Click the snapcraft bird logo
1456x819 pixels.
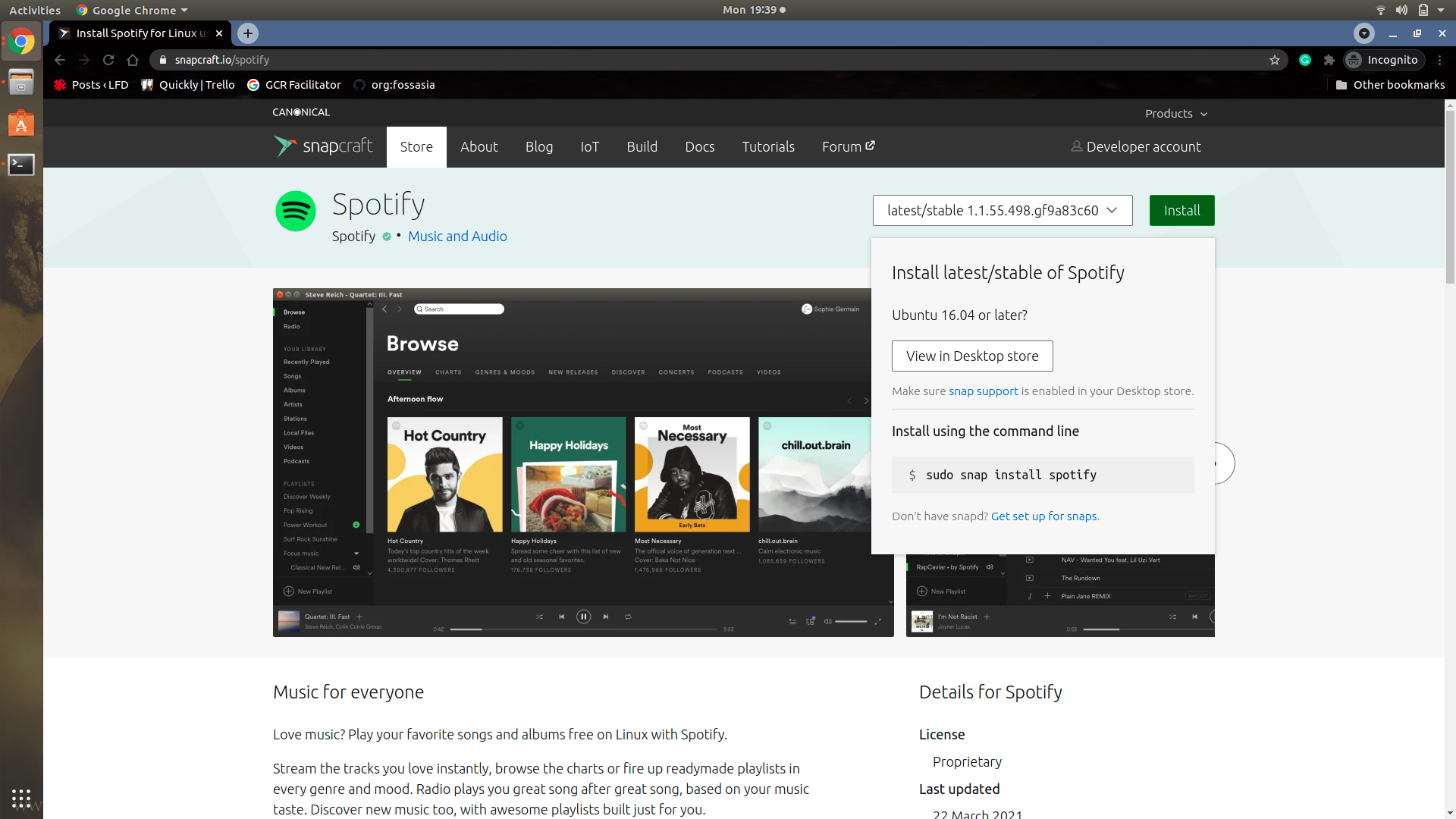coord(286,146)
